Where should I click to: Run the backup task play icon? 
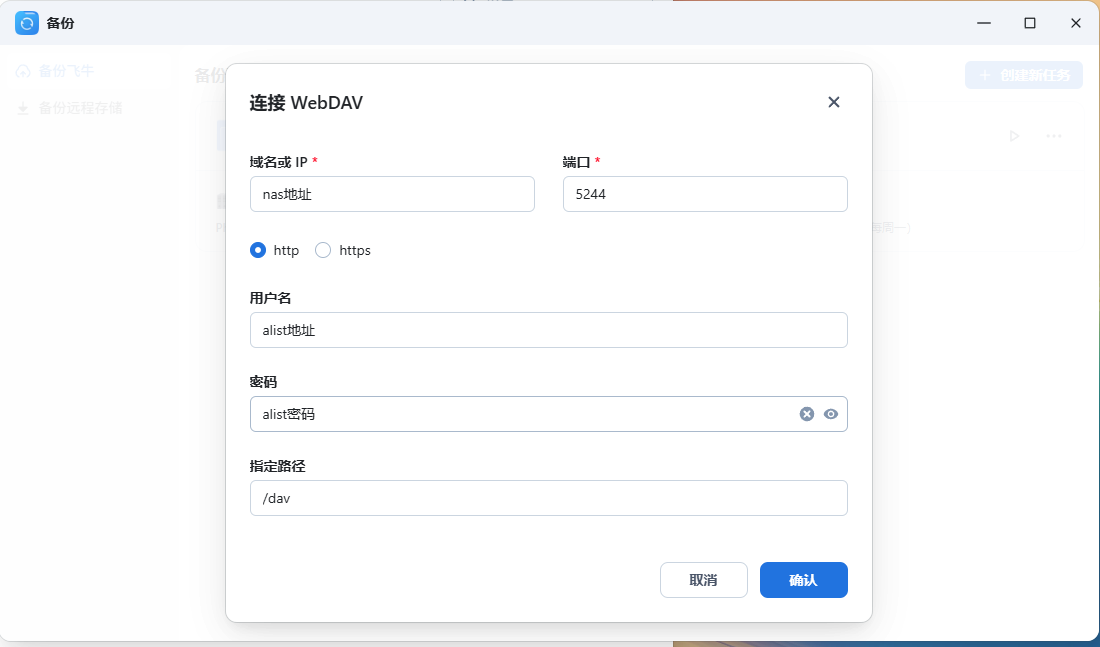(x=1014, y=136)
